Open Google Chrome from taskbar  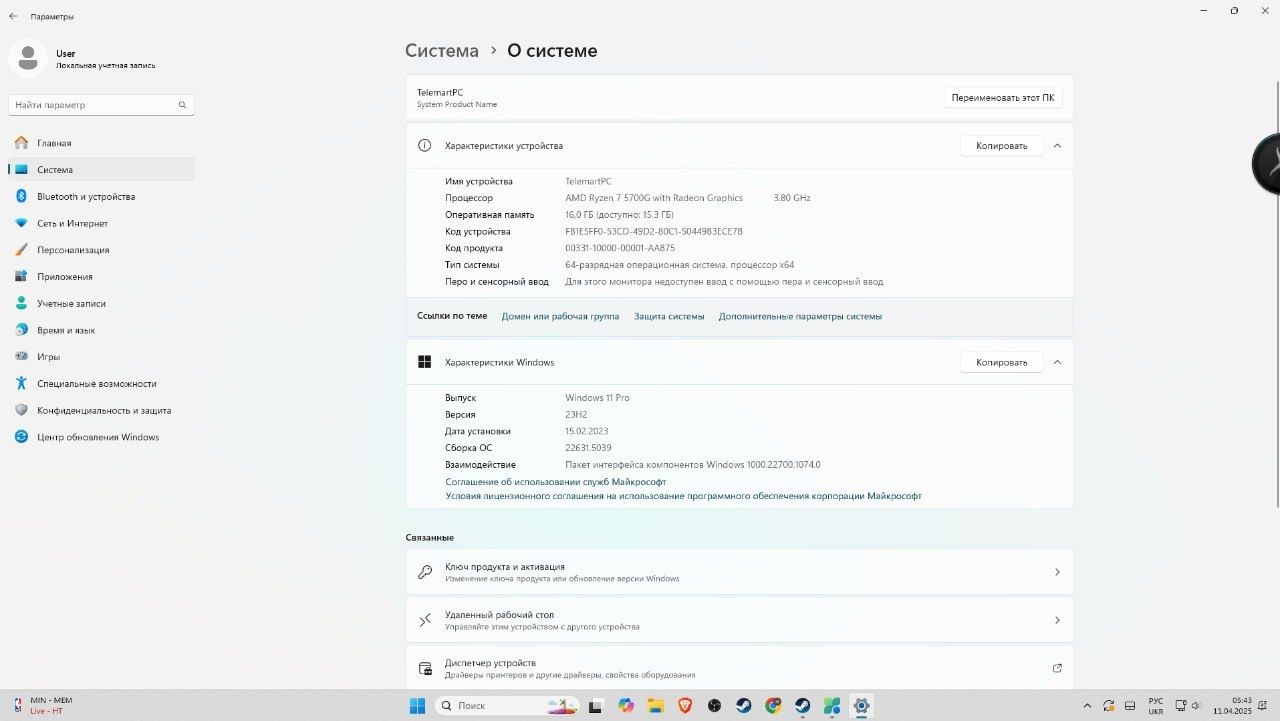773,706
